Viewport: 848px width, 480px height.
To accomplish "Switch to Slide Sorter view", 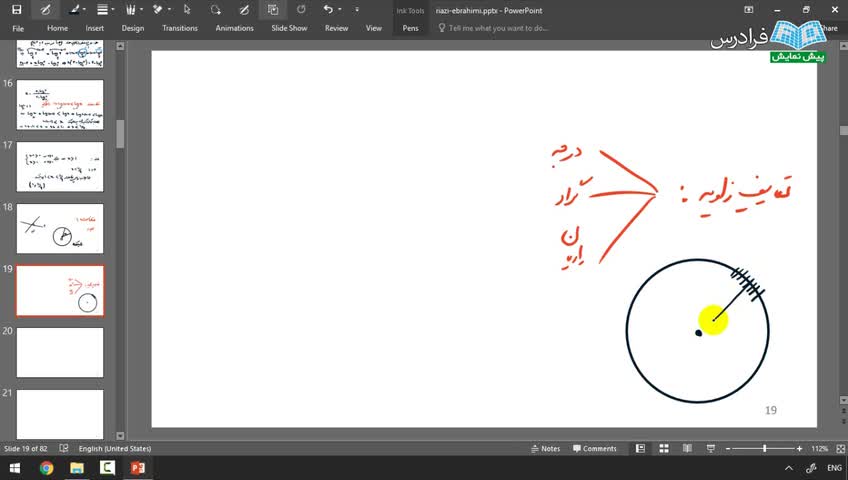I will [x=664, y=449].
